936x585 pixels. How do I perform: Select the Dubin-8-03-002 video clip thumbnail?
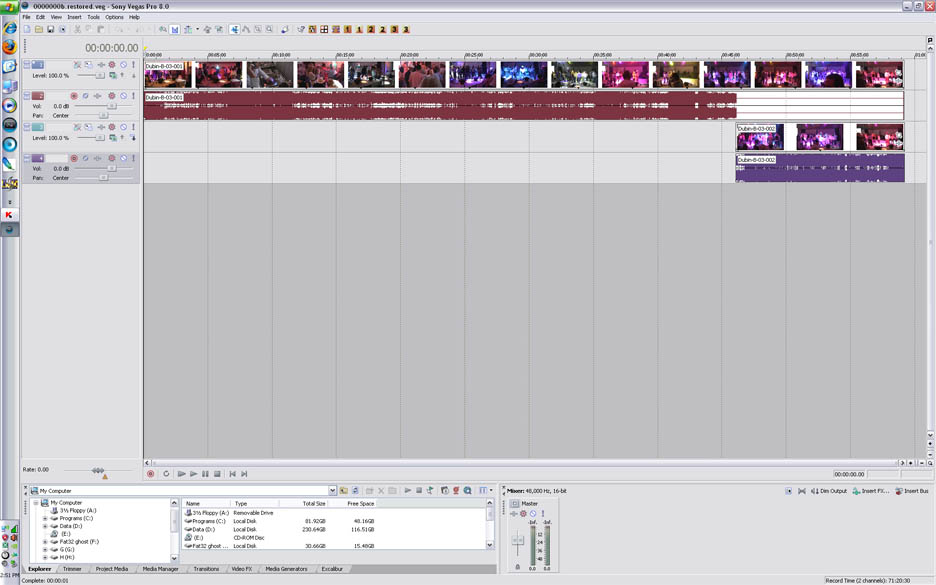tap(760, 137)
